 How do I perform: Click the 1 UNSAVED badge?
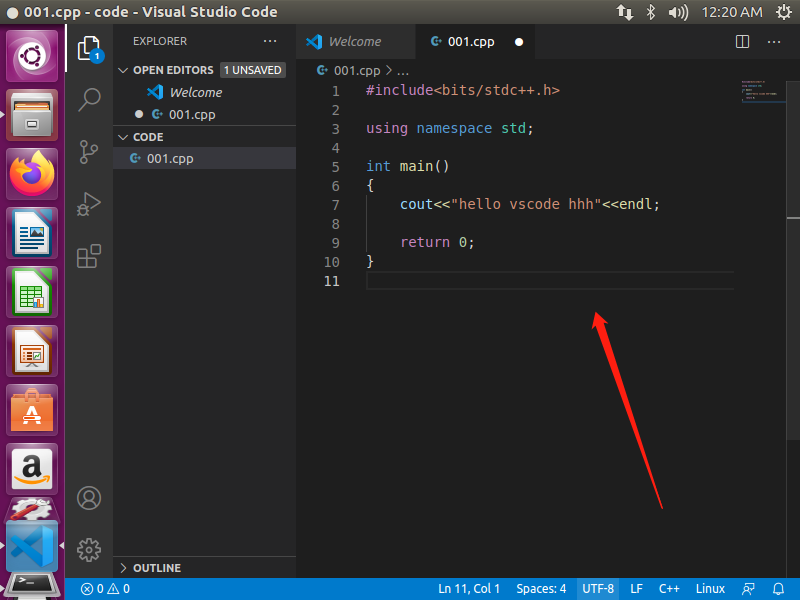click(x=253, y=70)
